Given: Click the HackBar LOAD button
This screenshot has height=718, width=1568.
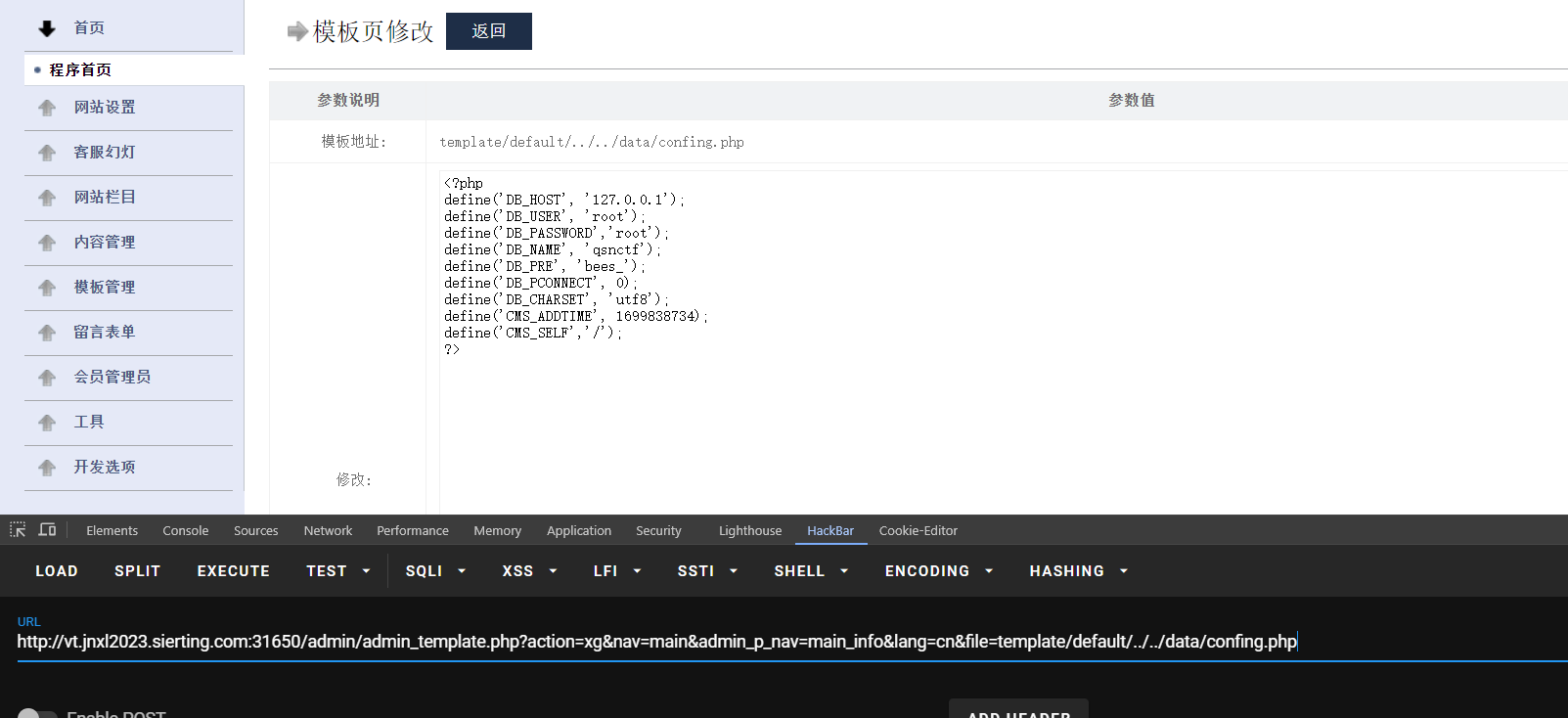Looking at the screenshot, I should [57, 571].
